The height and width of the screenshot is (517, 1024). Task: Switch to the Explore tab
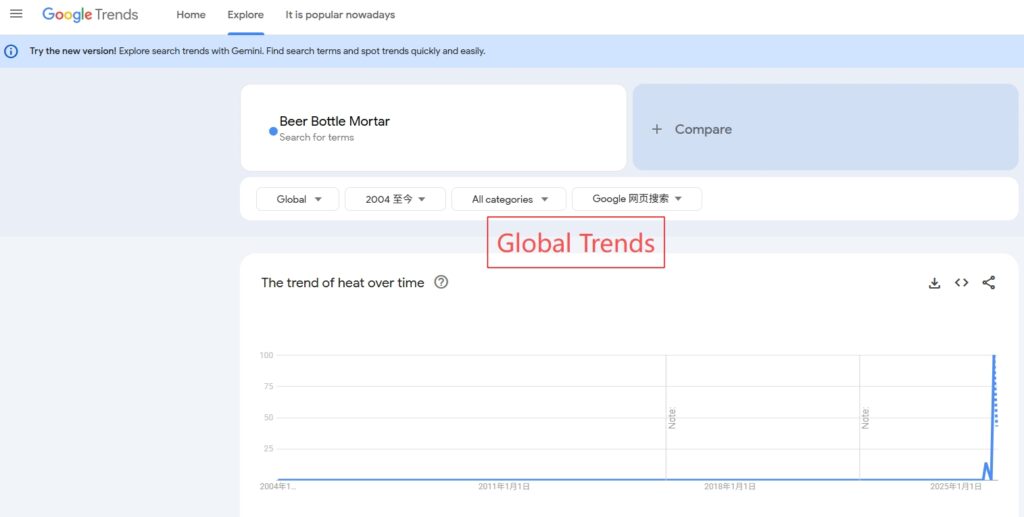pyautogui.click(x=245, y=15)
